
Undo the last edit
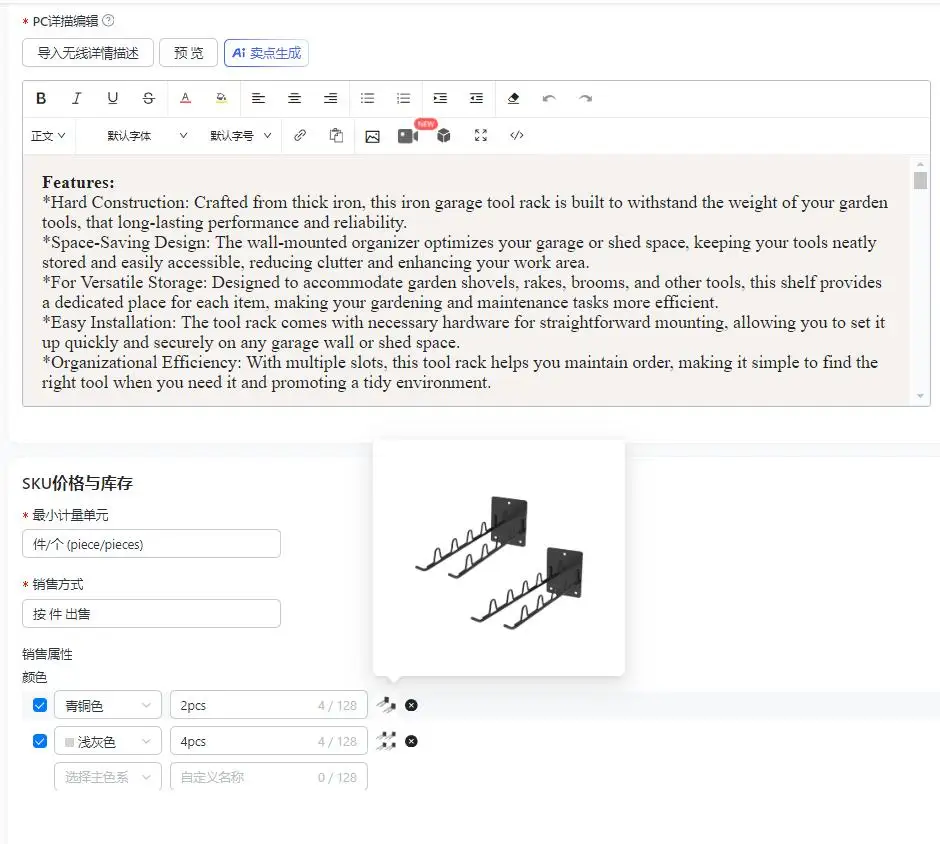click(549, 98)
